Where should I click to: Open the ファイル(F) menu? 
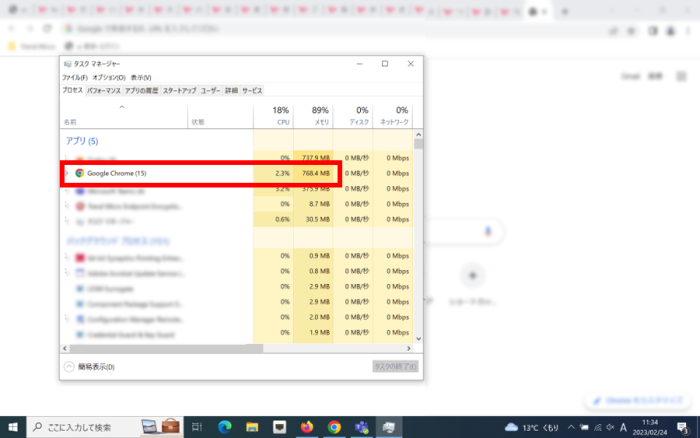coord(74,77)
